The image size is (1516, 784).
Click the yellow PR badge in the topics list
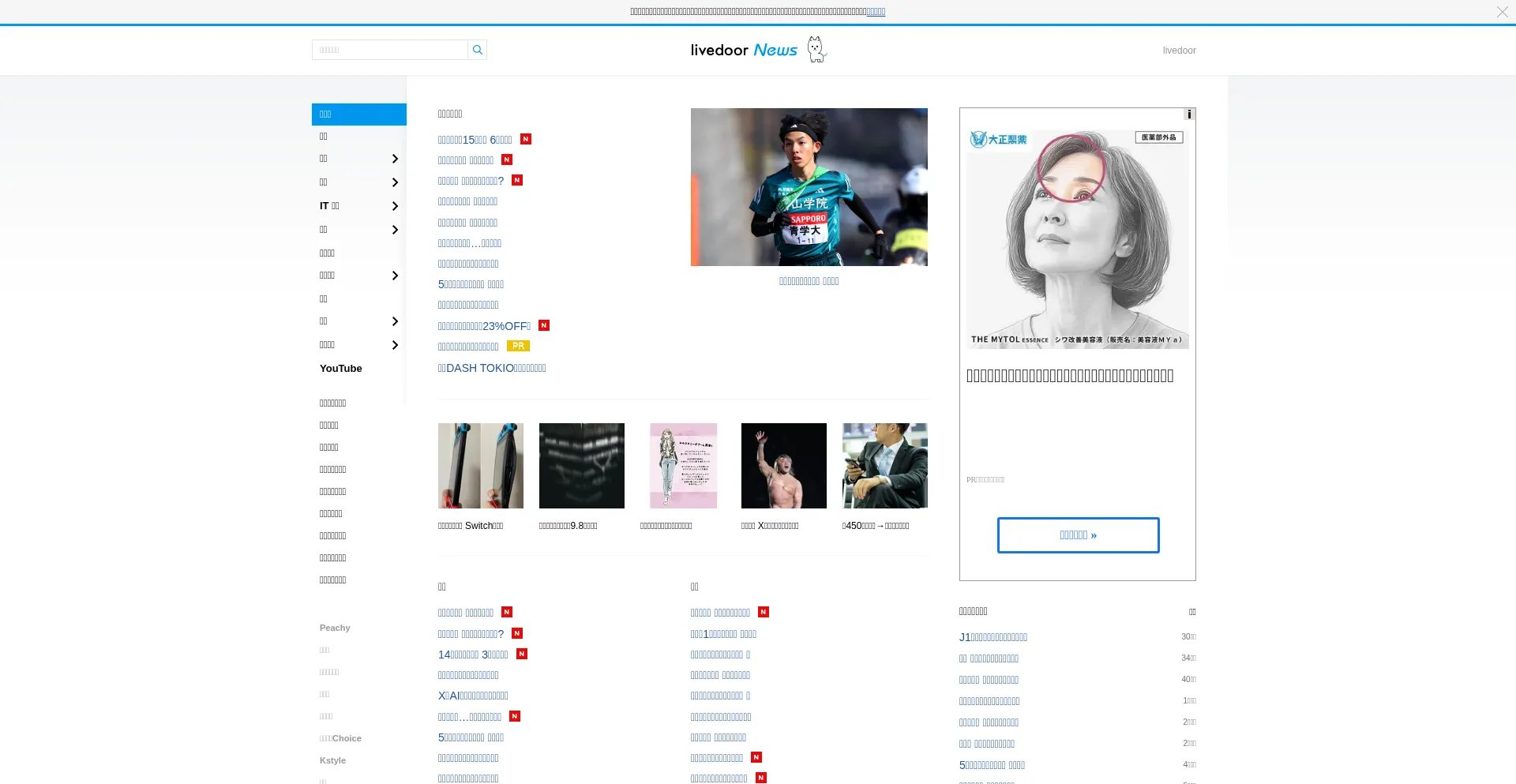519,346
